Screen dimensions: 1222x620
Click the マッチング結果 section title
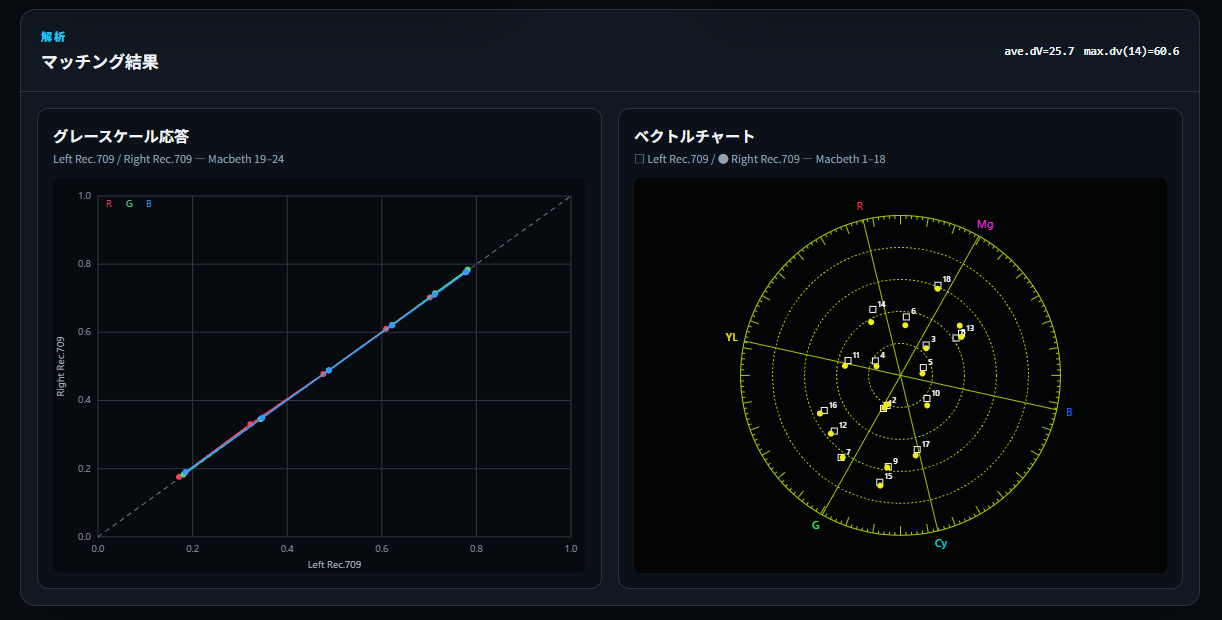click(100, 62)
